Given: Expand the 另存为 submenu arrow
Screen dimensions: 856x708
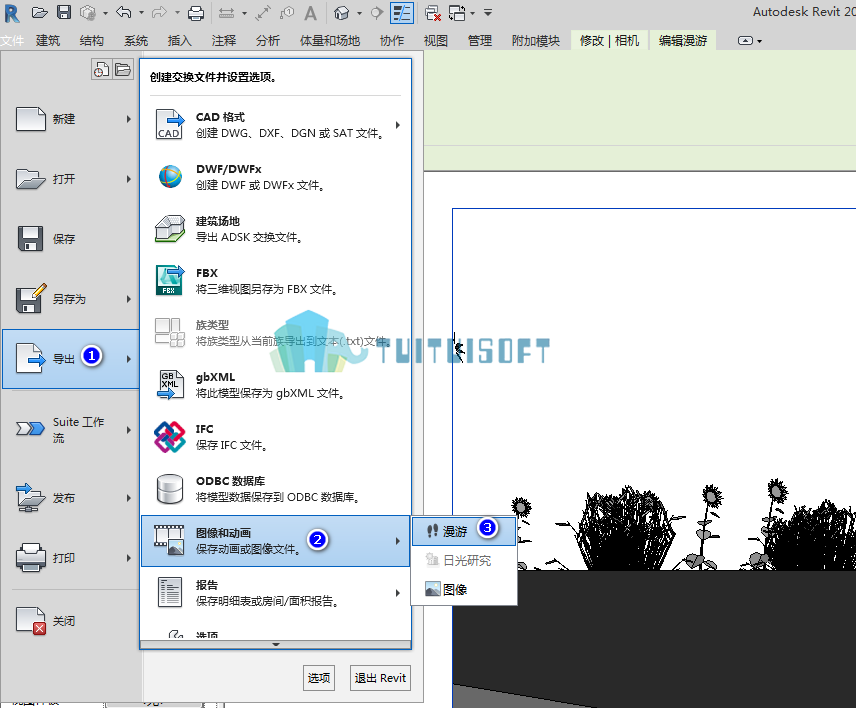Looking at the screenshot, I should tap(129, 299).
